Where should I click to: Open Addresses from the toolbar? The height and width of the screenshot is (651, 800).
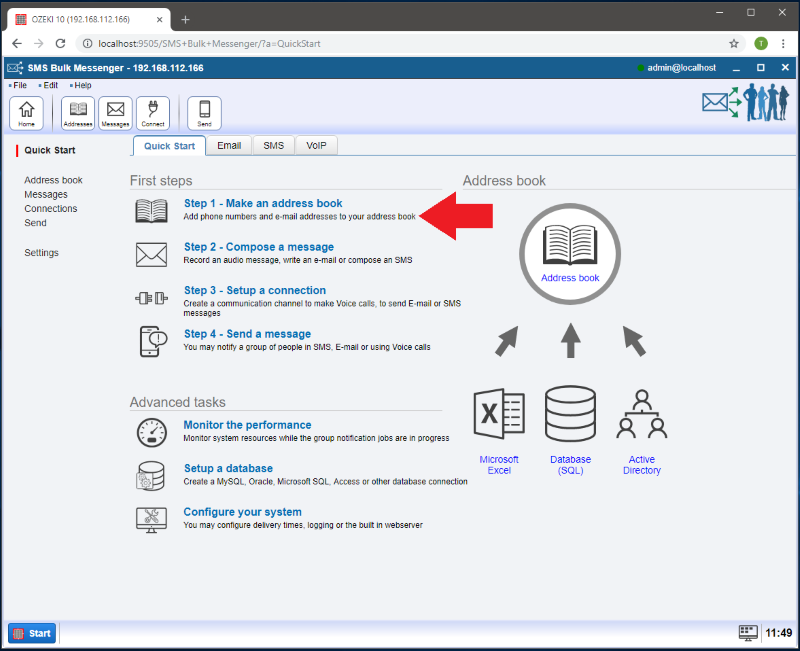click(78, 113)
